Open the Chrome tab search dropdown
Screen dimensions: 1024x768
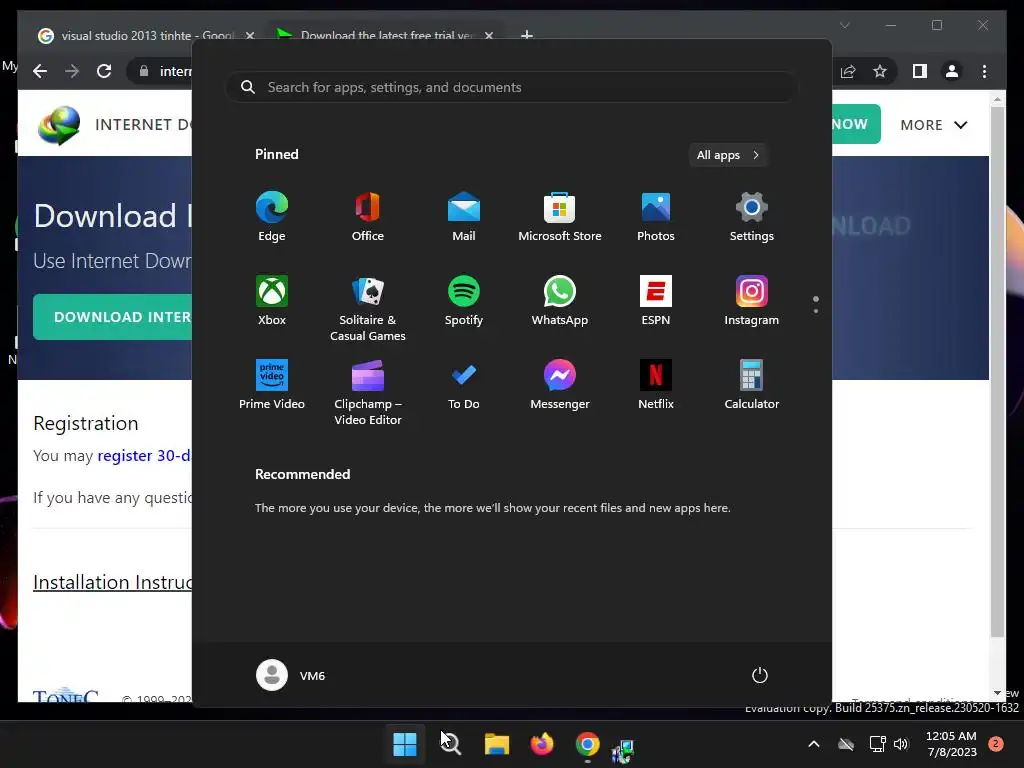point(844,25)
